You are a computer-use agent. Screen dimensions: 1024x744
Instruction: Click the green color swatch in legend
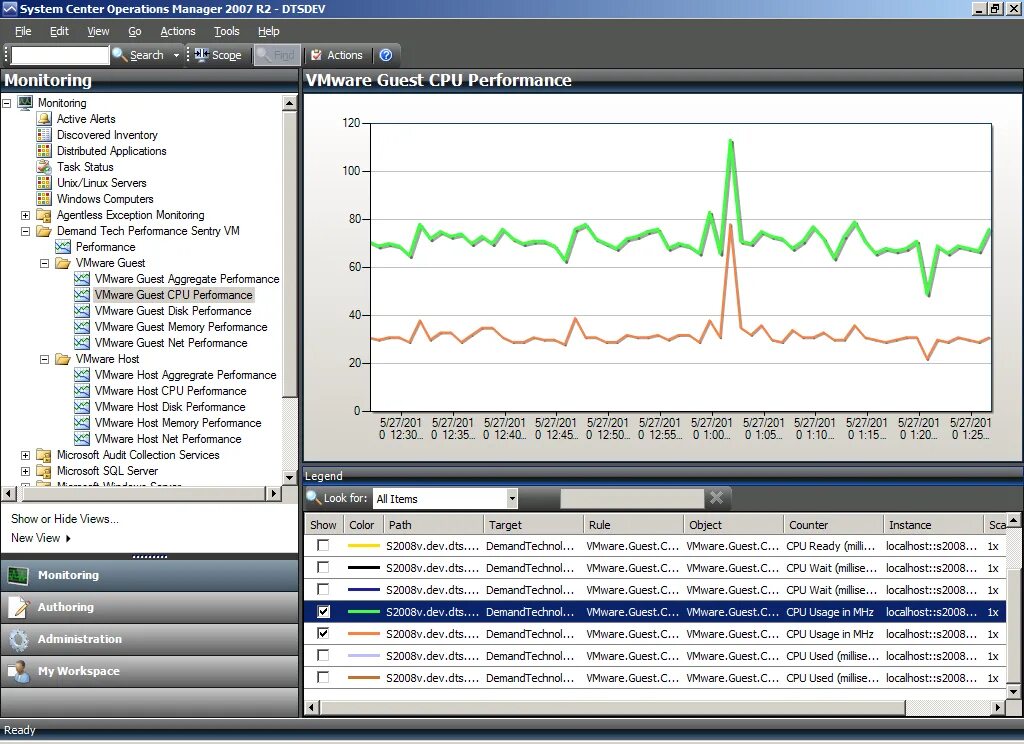tap(364, 612)
